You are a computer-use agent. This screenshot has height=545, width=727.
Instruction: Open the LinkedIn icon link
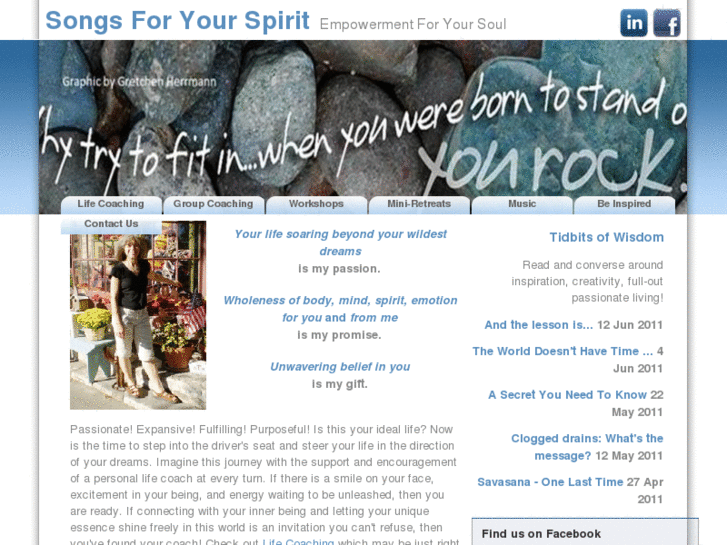point(634,22)
